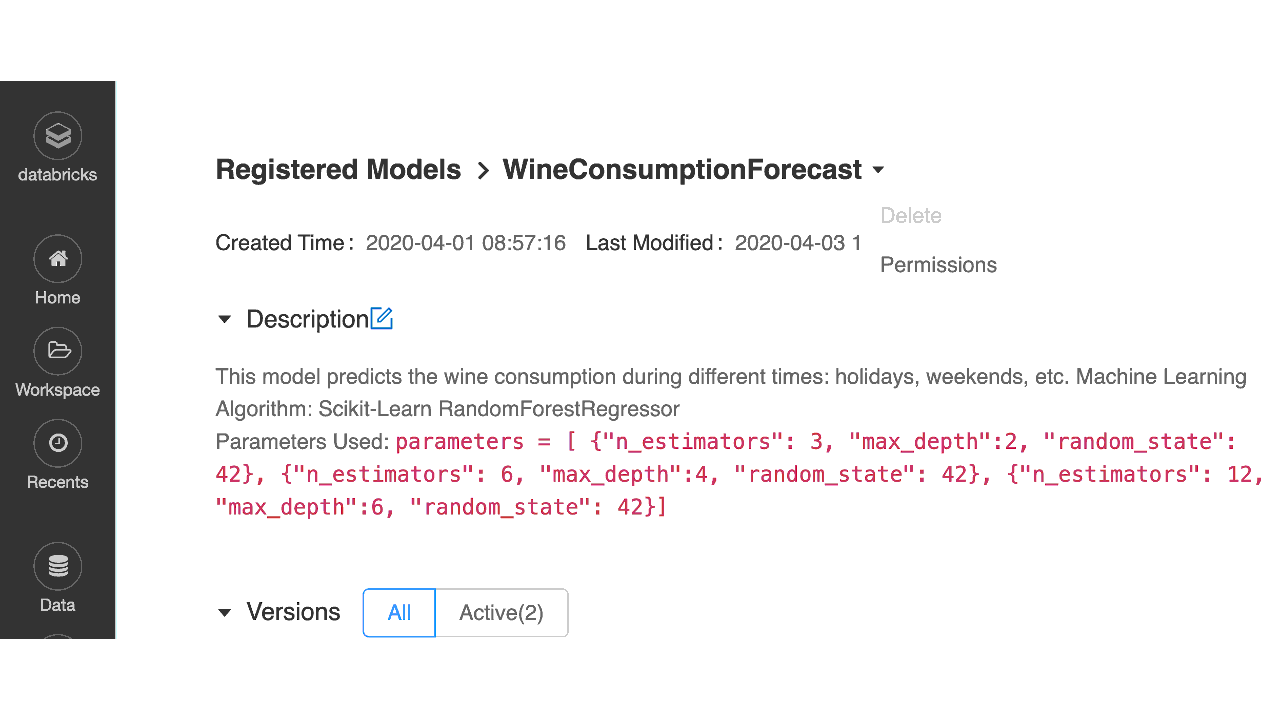Click the Databricks logo icon
Image resolution: width=1280 pixels, height=720 pixels.
pyautogui.click(x=57, y=135)
